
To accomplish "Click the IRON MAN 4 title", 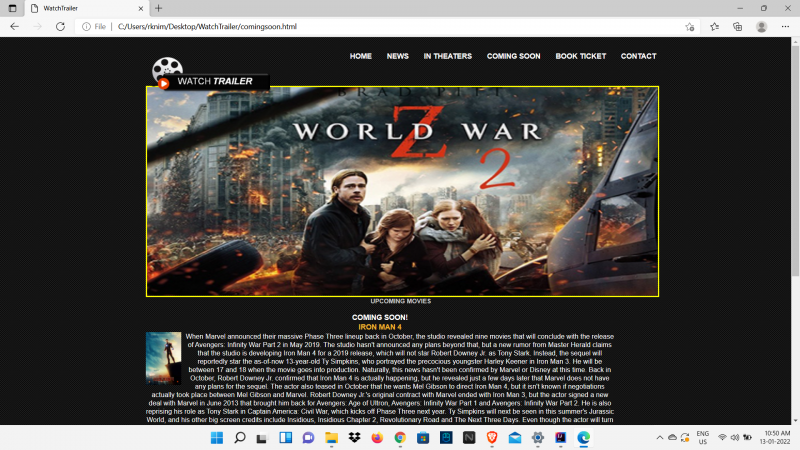I will pos(380,327).
